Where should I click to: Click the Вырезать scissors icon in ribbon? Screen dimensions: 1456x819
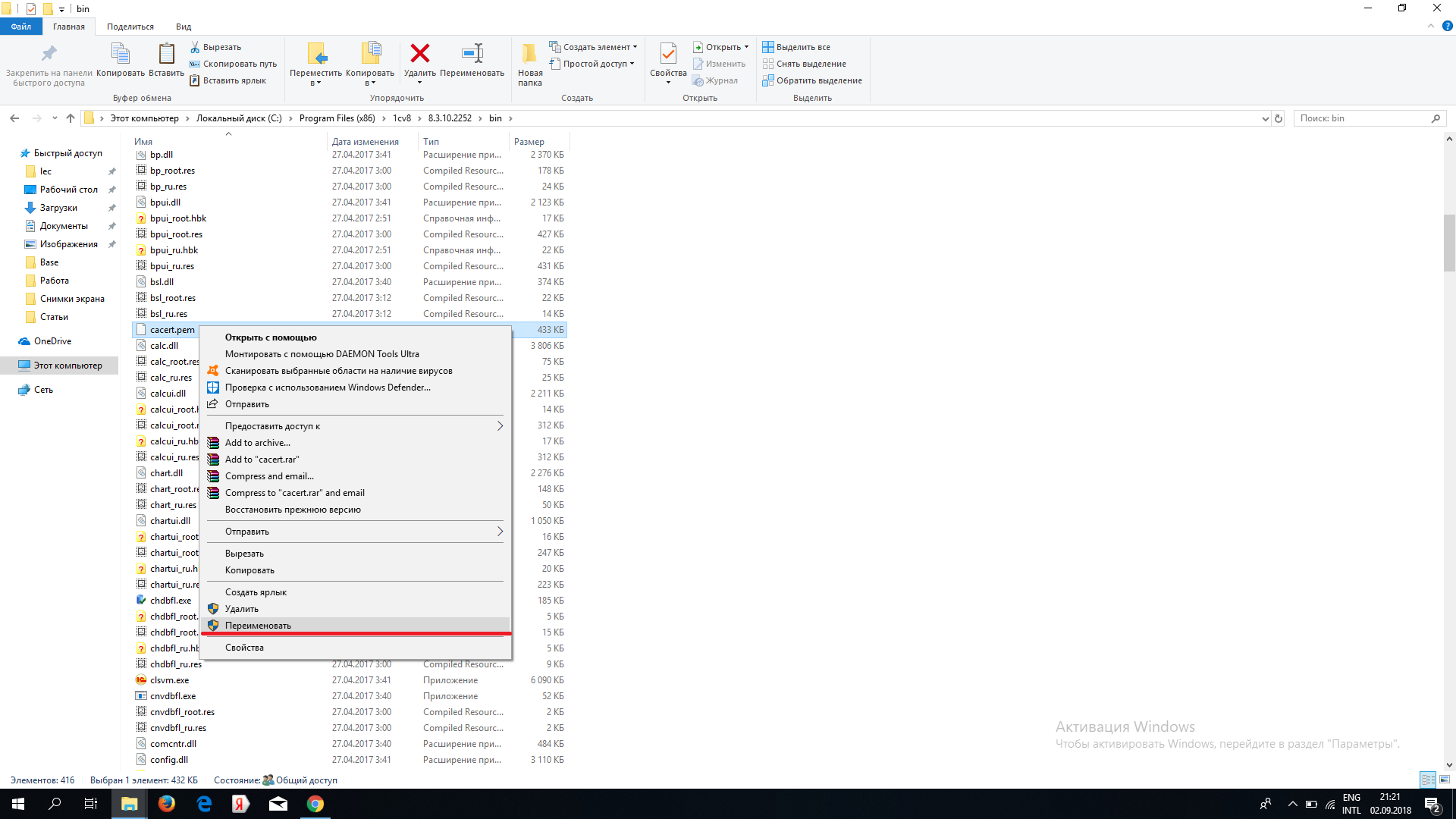tap(195, 47)
